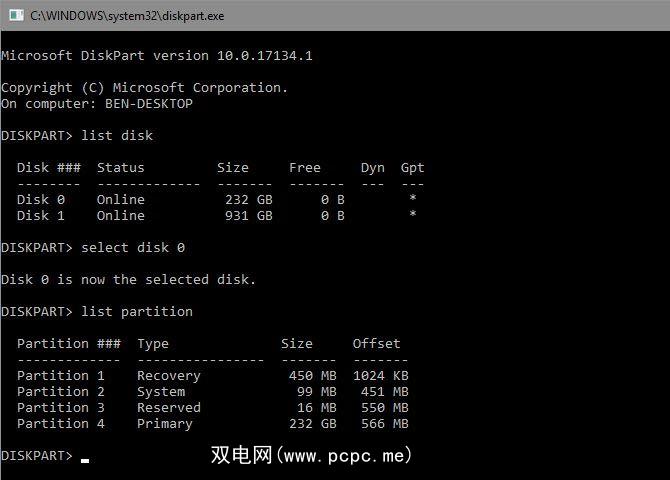Click the Partition 2 System row
This screenshot has width=670, height=480.
pos(212,391)
